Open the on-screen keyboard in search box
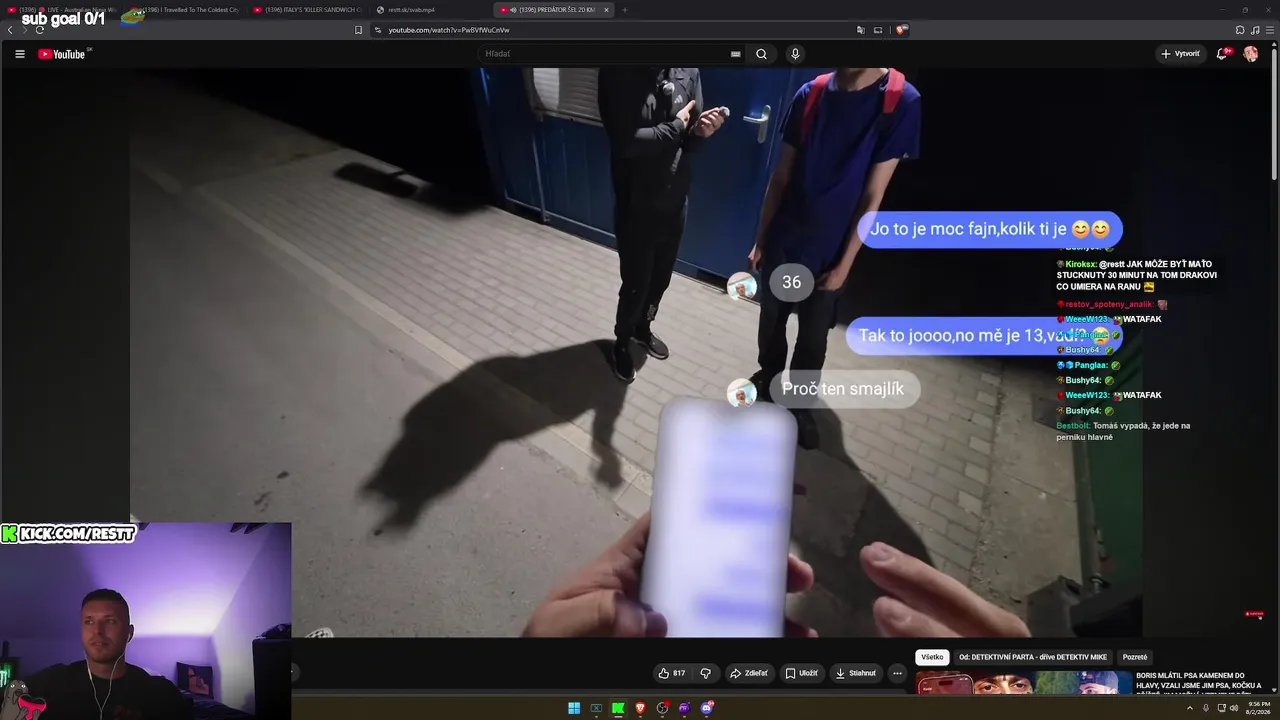This screenshot has width=1280, height=720. tap(736, 54)
